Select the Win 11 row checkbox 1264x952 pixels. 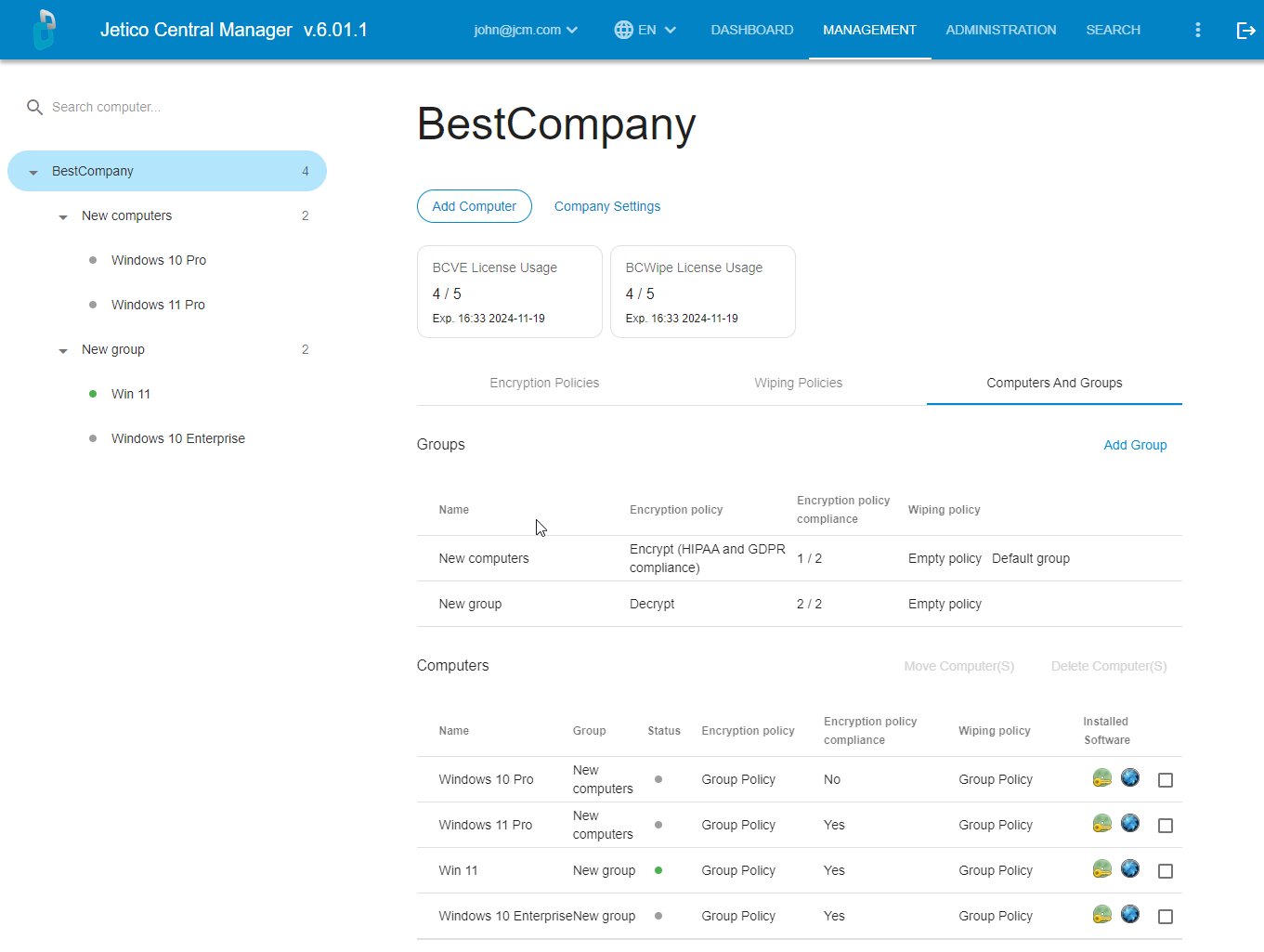tap(1166, 871)
